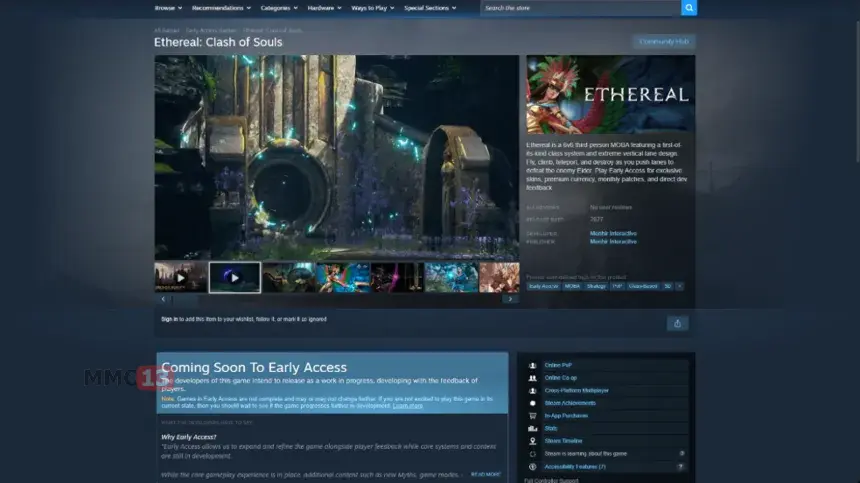This screenshot has width=860, height=483.
Task: Click the Steam Achievements icon
Action: point(533,403)
